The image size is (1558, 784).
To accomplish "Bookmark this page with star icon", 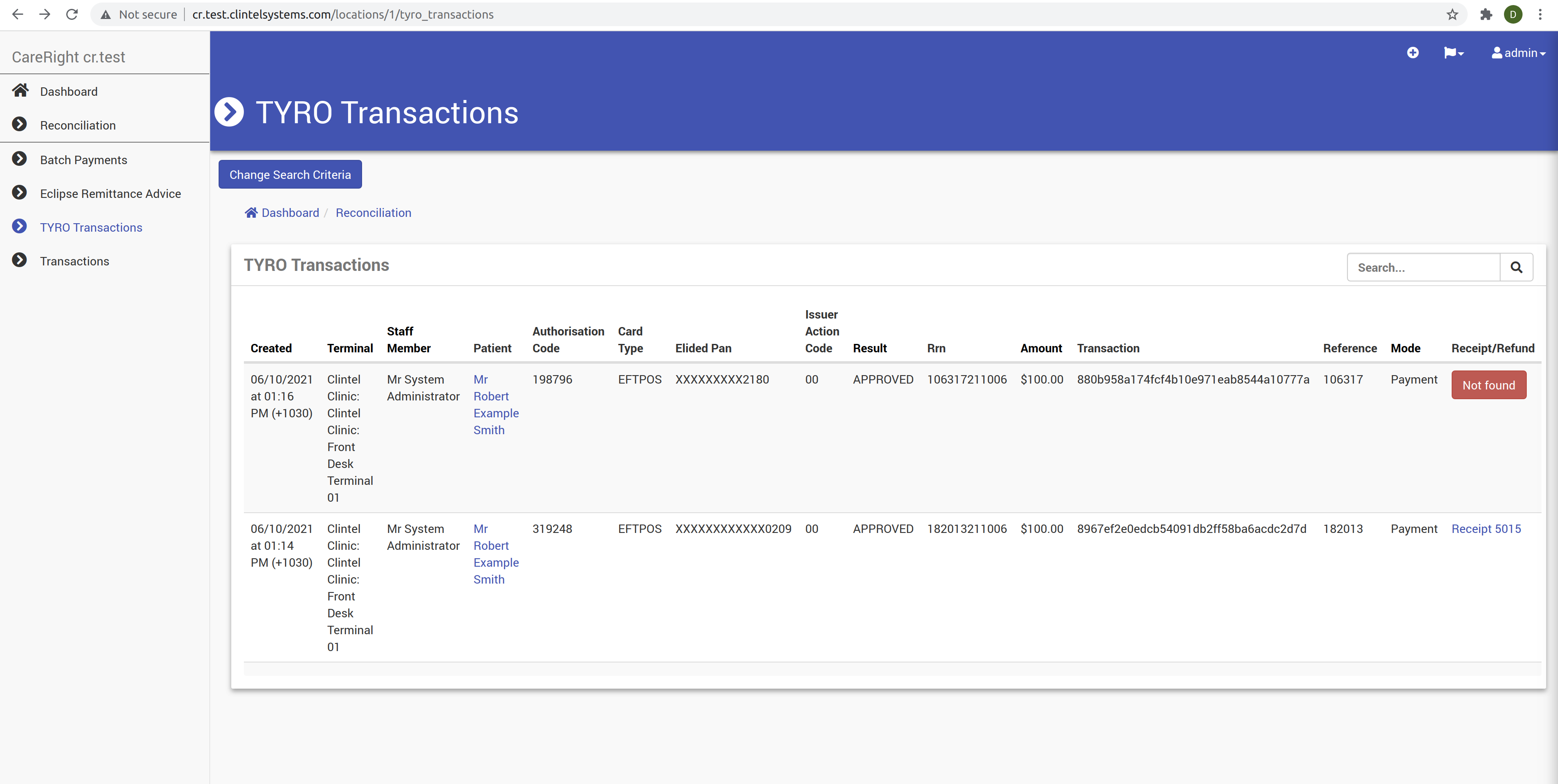I will click(1452, 14).
